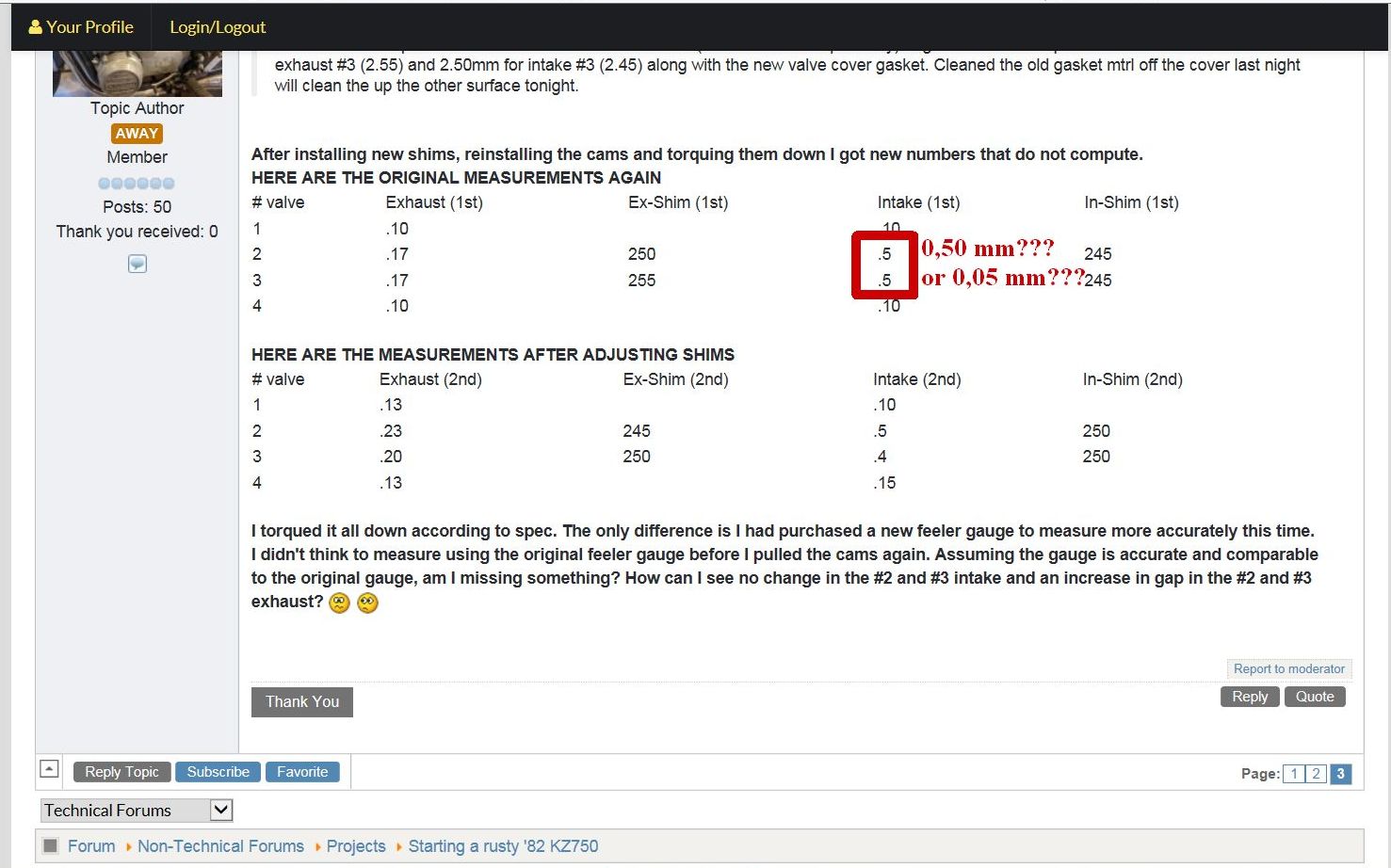Click the second confused emoji in the post
This screenshot has width=1391, height=868.
coord(368,603)
